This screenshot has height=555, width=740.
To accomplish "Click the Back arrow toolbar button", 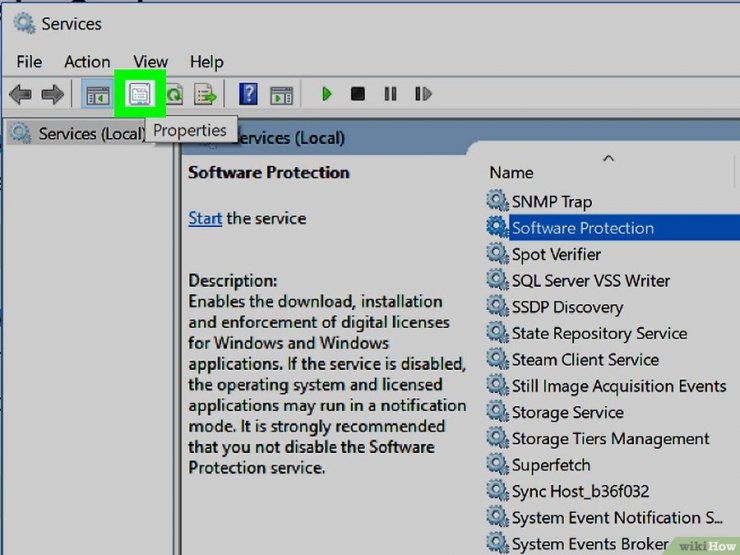I will tap(20, 94).
